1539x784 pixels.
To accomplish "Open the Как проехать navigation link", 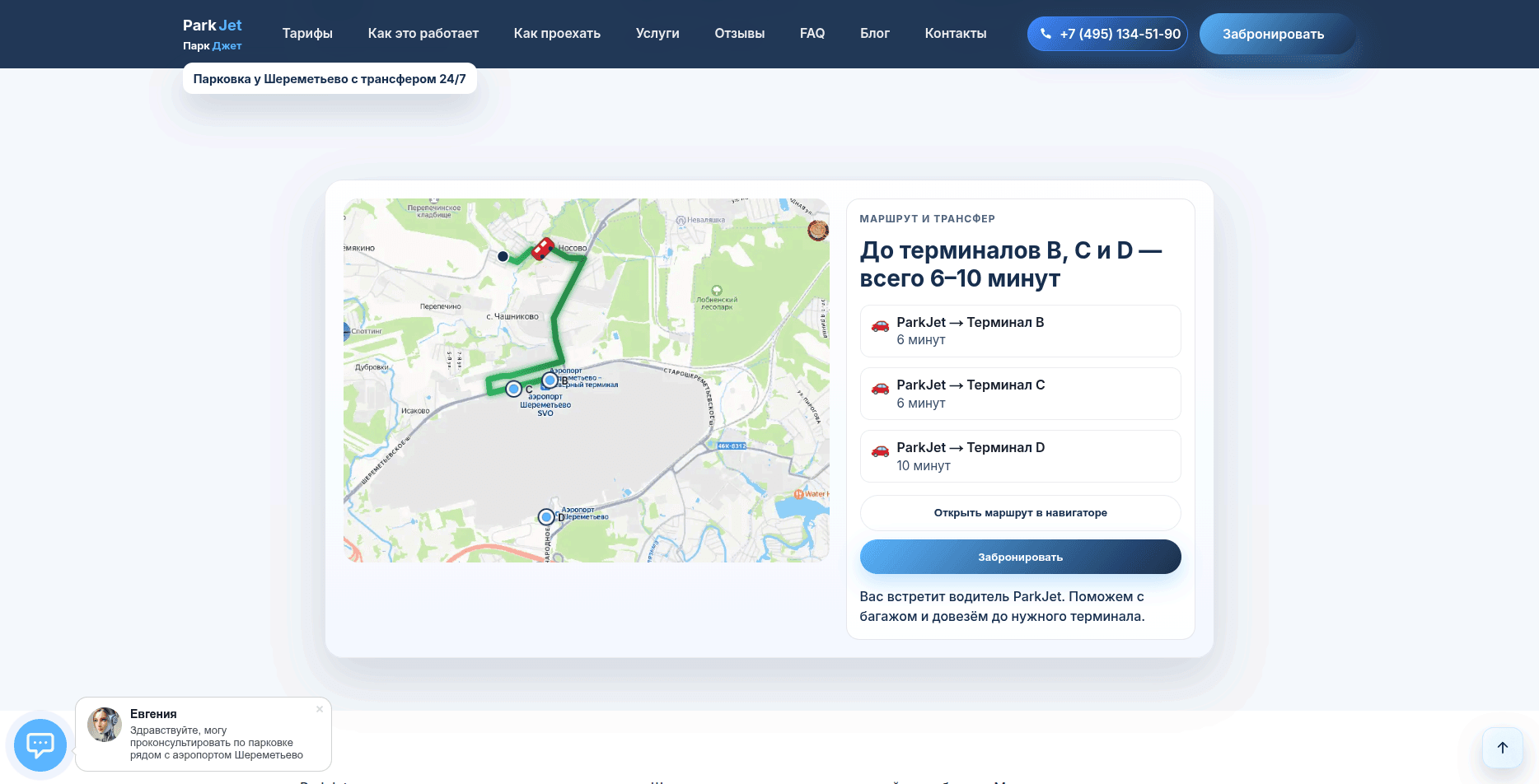I will [x=557, y=34].
